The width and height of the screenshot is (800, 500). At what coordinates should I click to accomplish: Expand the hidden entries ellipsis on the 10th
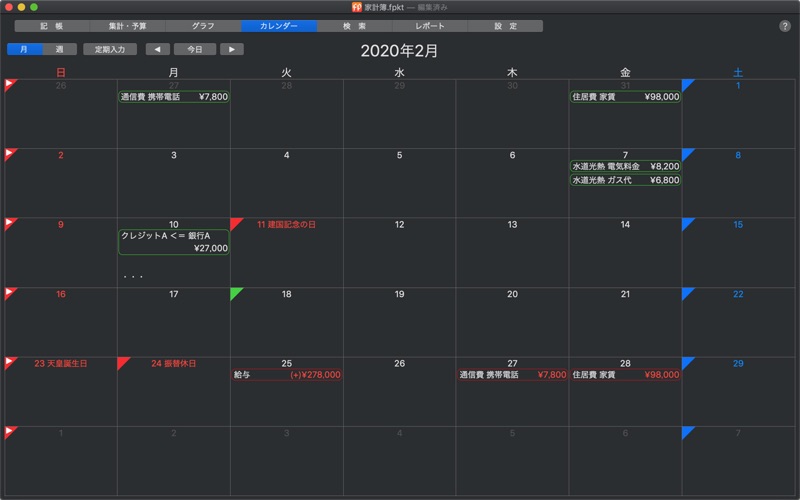click(x=133, y=276)
